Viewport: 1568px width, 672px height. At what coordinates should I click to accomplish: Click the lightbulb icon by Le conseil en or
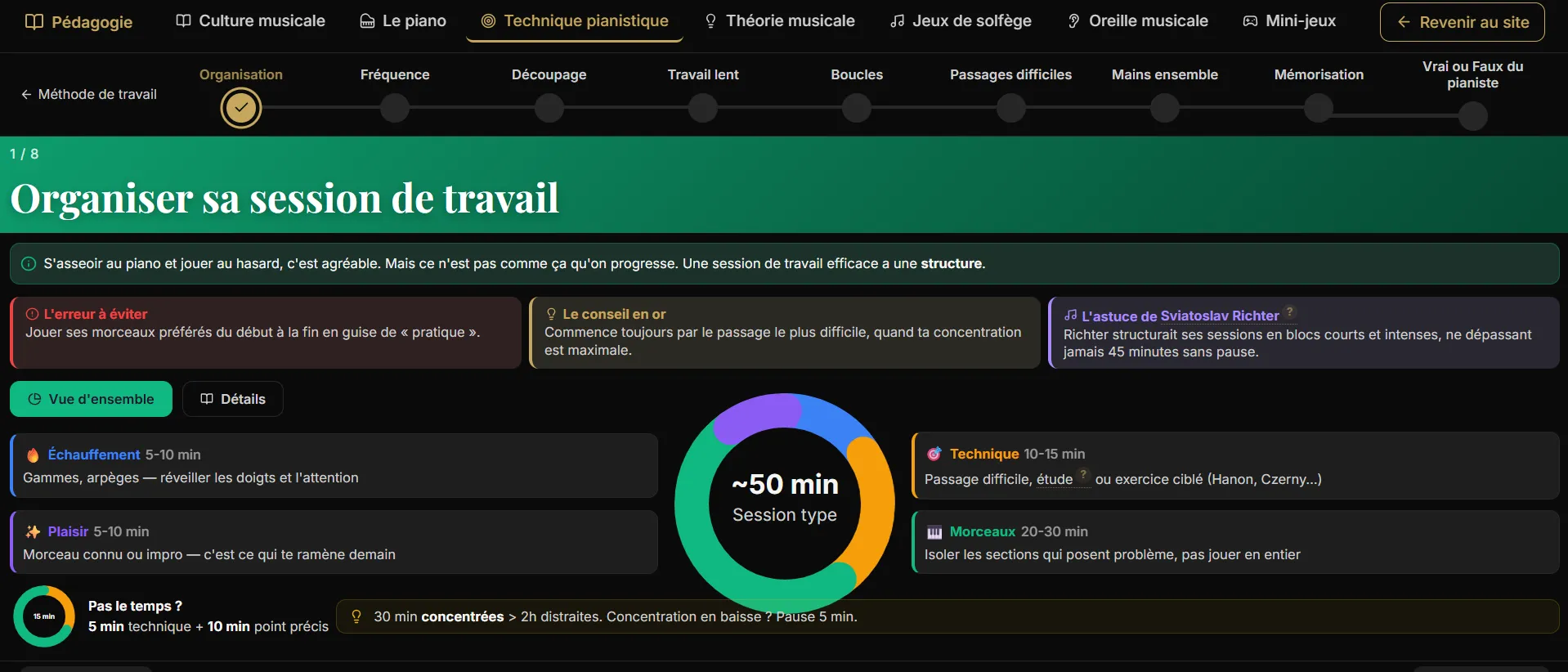pos(551,314)
